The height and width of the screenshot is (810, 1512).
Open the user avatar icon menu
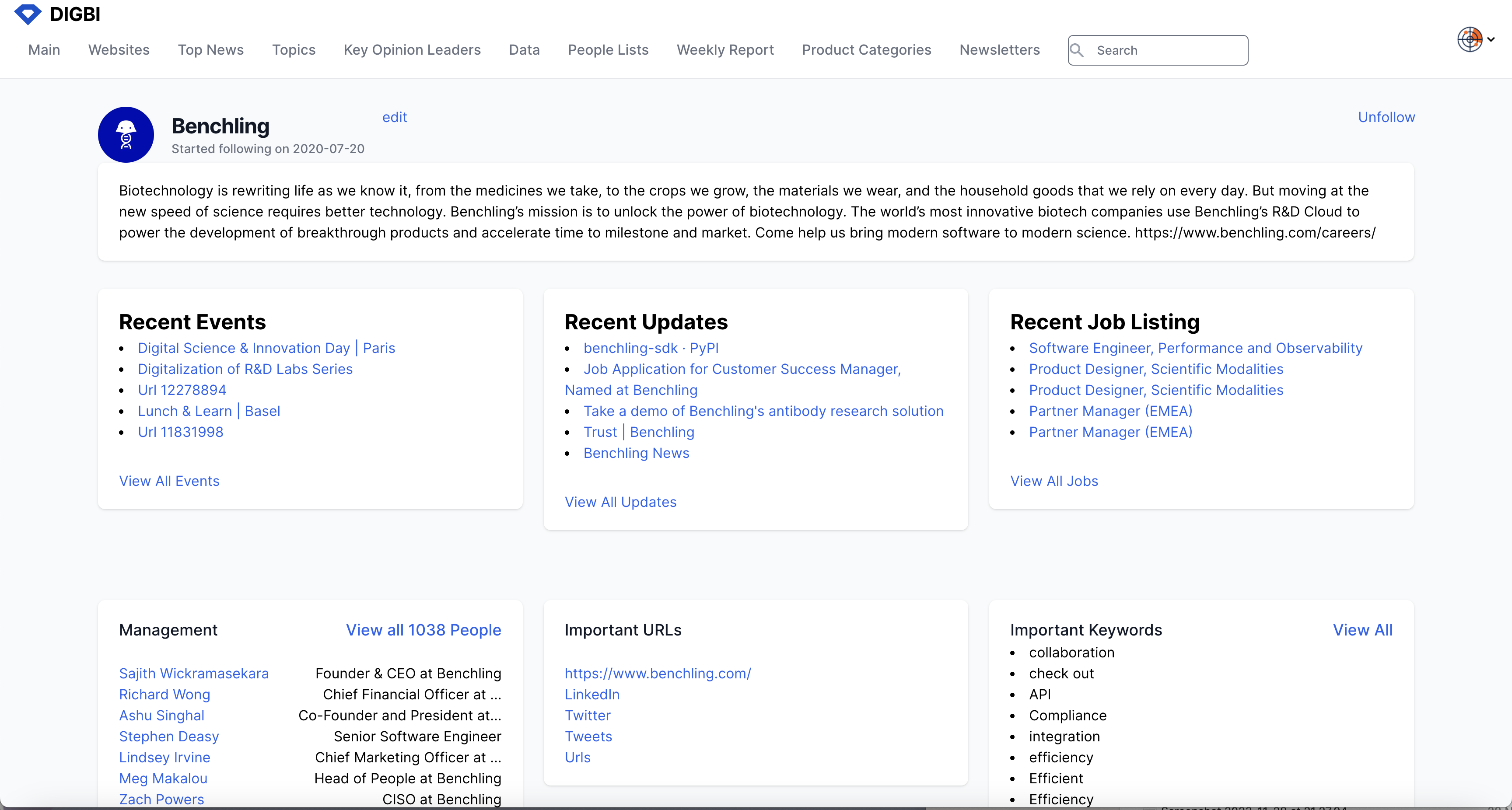click(1470, 39)
